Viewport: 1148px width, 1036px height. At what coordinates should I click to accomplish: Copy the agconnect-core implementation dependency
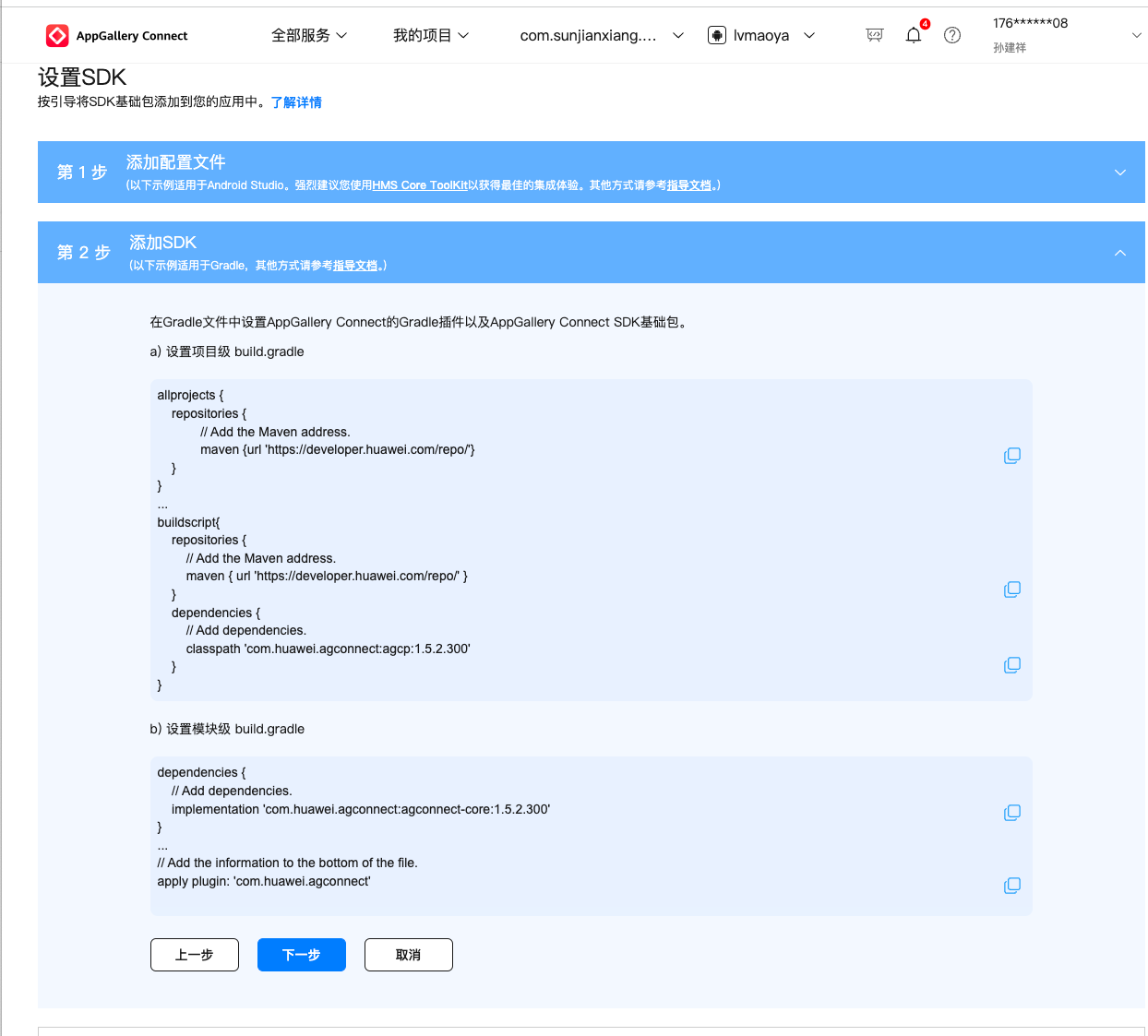[1011, 813]
